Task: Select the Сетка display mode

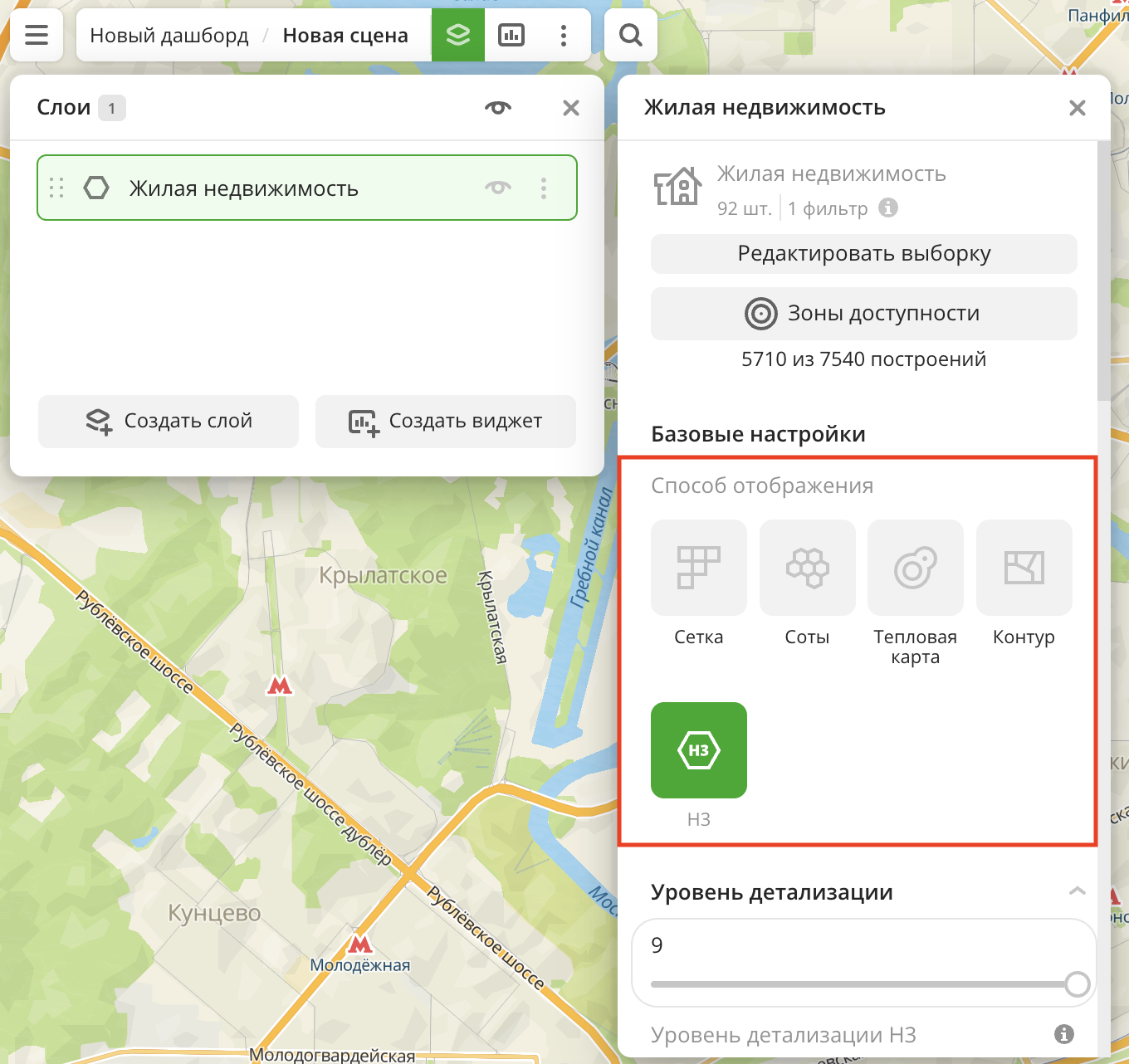Action: tap(698, 568)
